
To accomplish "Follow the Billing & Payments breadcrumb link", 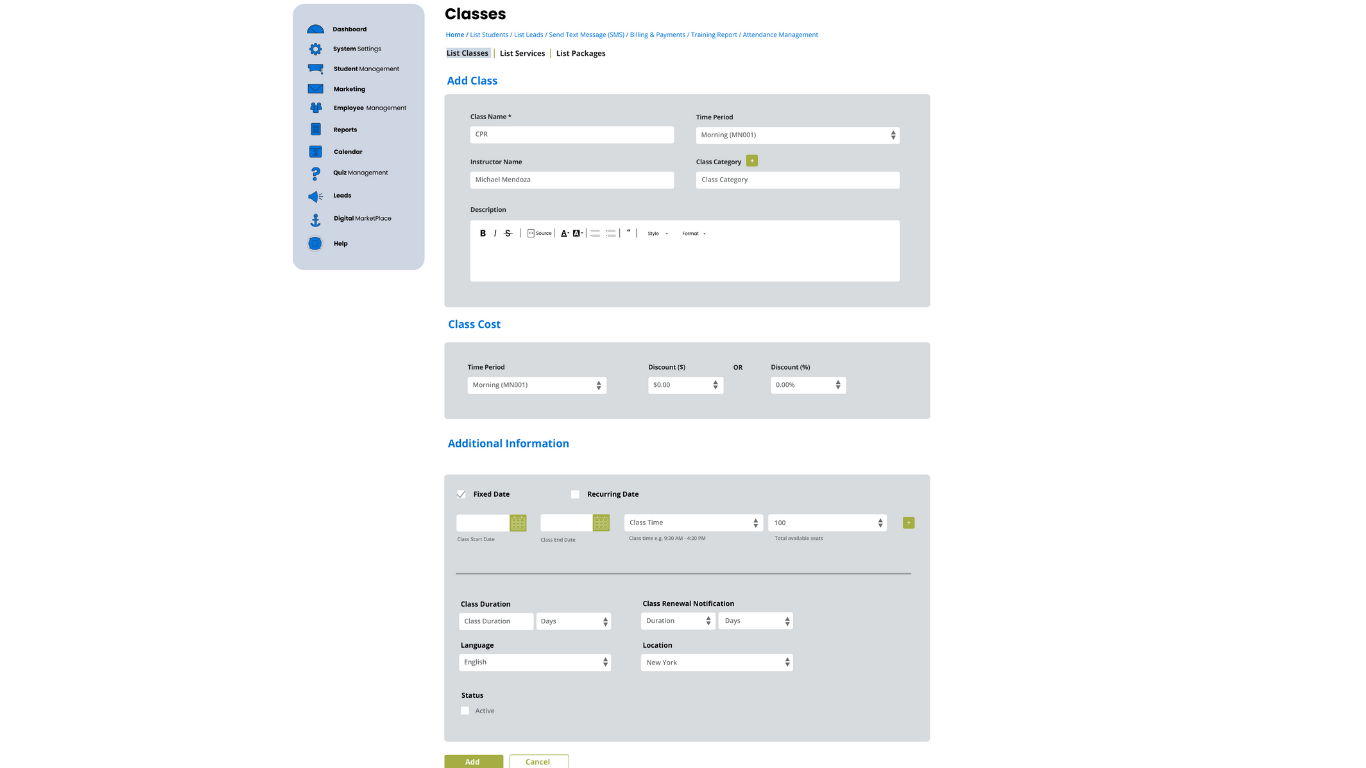I will (x=657, y=35).
